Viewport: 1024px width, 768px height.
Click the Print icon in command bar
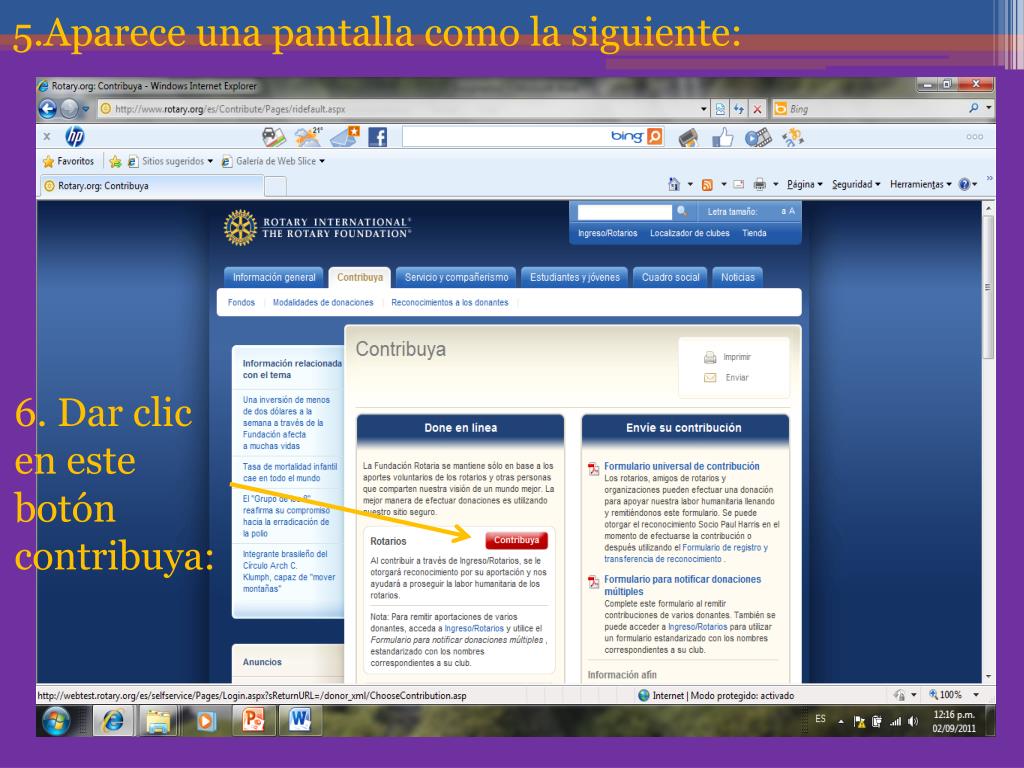759,184
